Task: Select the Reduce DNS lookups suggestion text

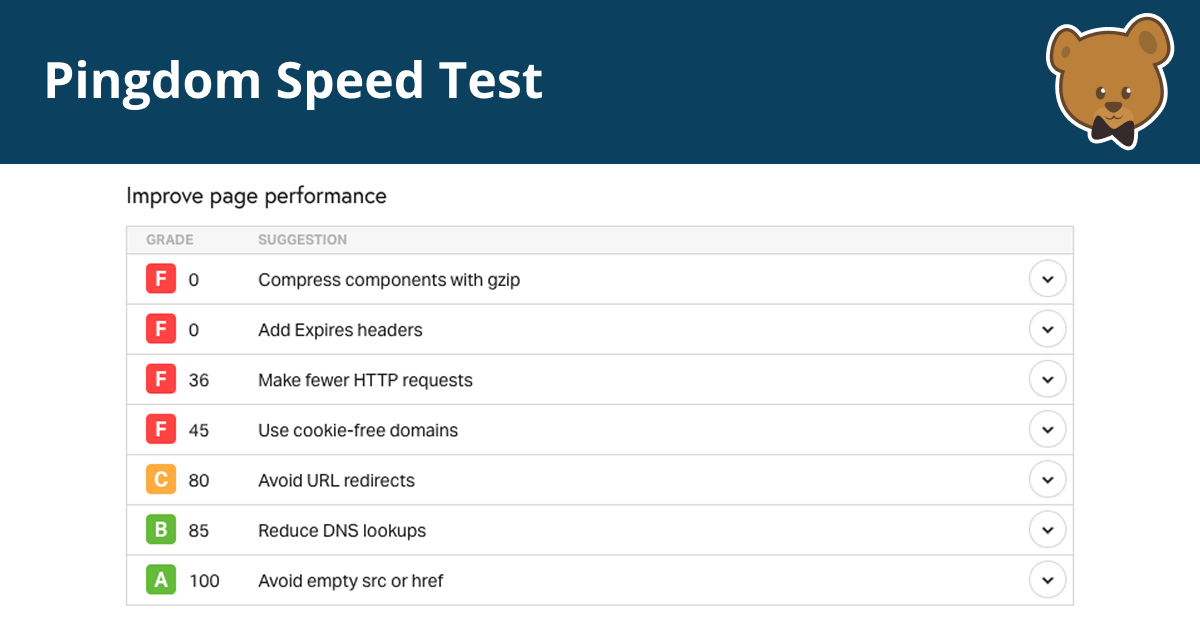Action: point(342,530)
